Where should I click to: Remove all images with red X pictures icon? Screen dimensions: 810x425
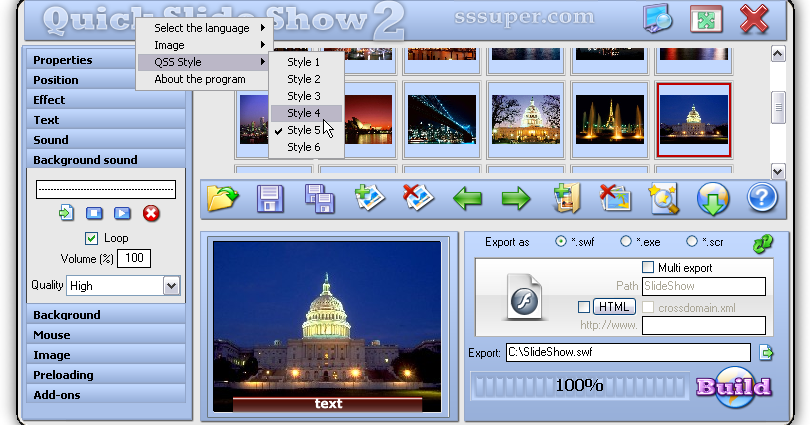[x=615, y=198]
